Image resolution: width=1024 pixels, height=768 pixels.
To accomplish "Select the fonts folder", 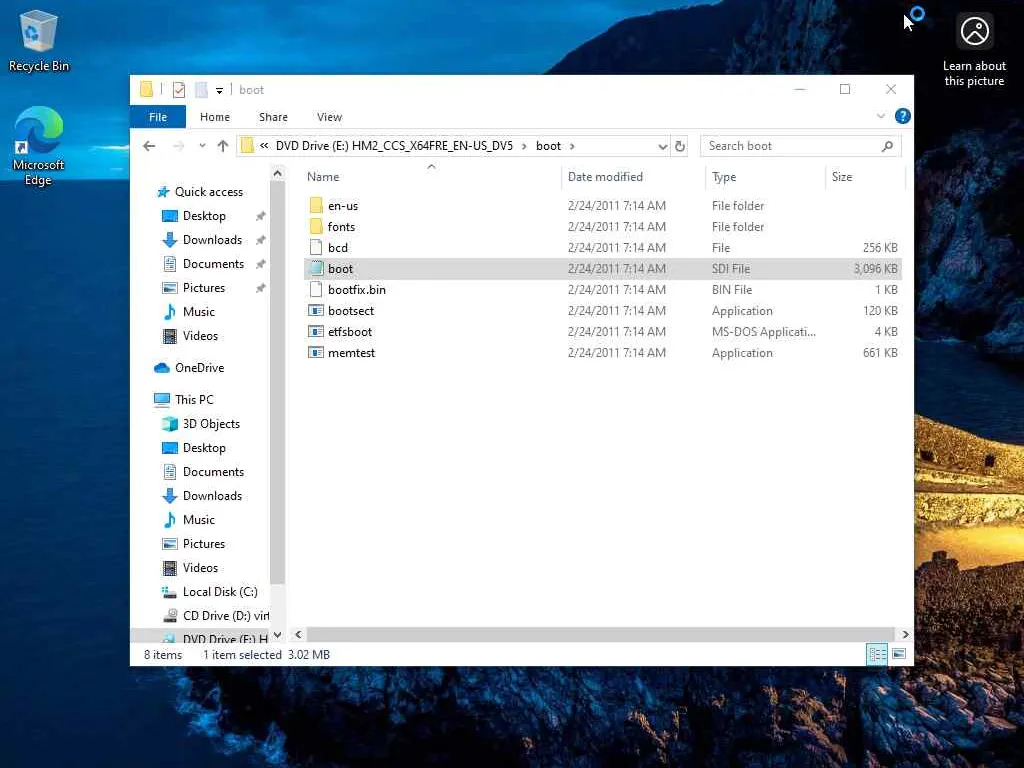I will click(x=602, y=227).
